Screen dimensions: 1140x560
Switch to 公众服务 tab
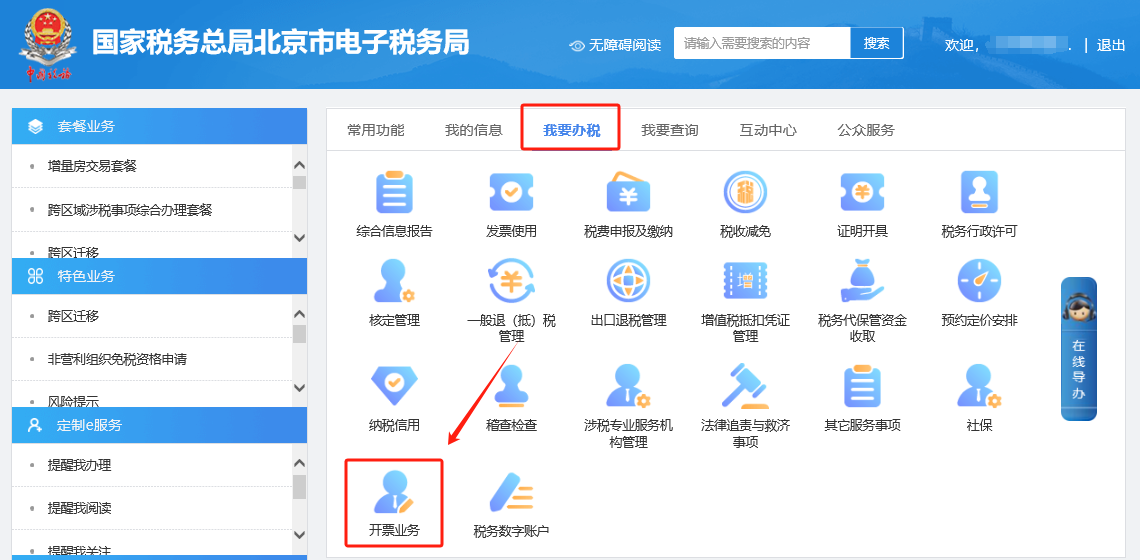866,130
